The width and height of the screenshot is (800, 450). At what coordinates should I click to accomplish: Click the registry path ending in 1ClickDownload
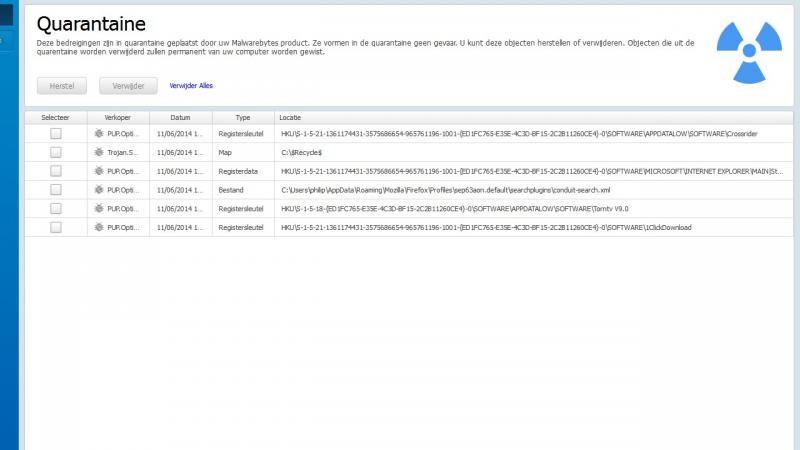(486, 227)
